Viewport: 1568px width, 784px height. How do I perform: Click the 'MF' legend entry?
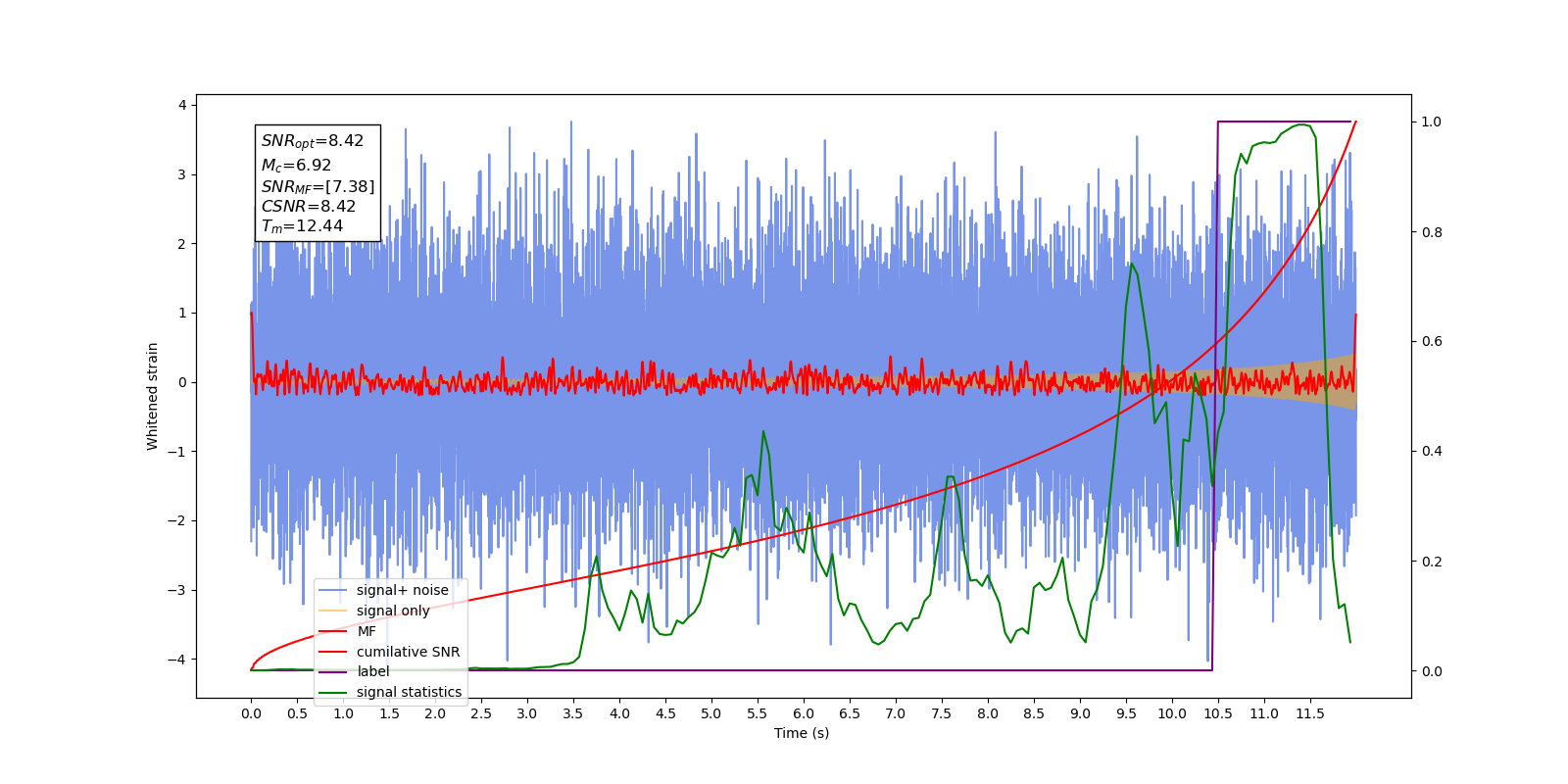pyautogui.click(x=349, y=631)
